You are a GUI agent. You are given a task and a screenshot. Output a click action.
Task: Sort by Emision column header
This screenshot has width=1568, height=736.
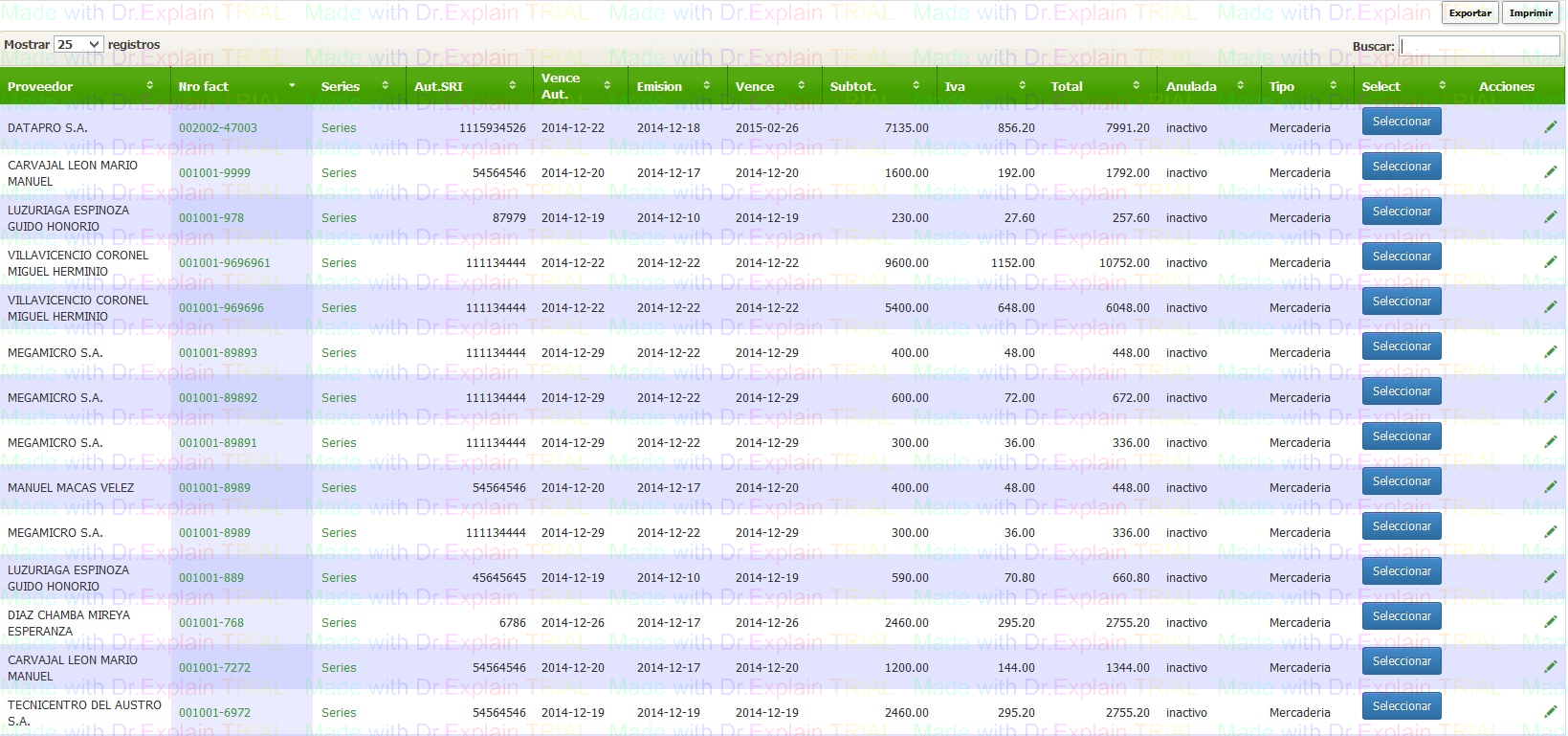[x=674, y=86]
